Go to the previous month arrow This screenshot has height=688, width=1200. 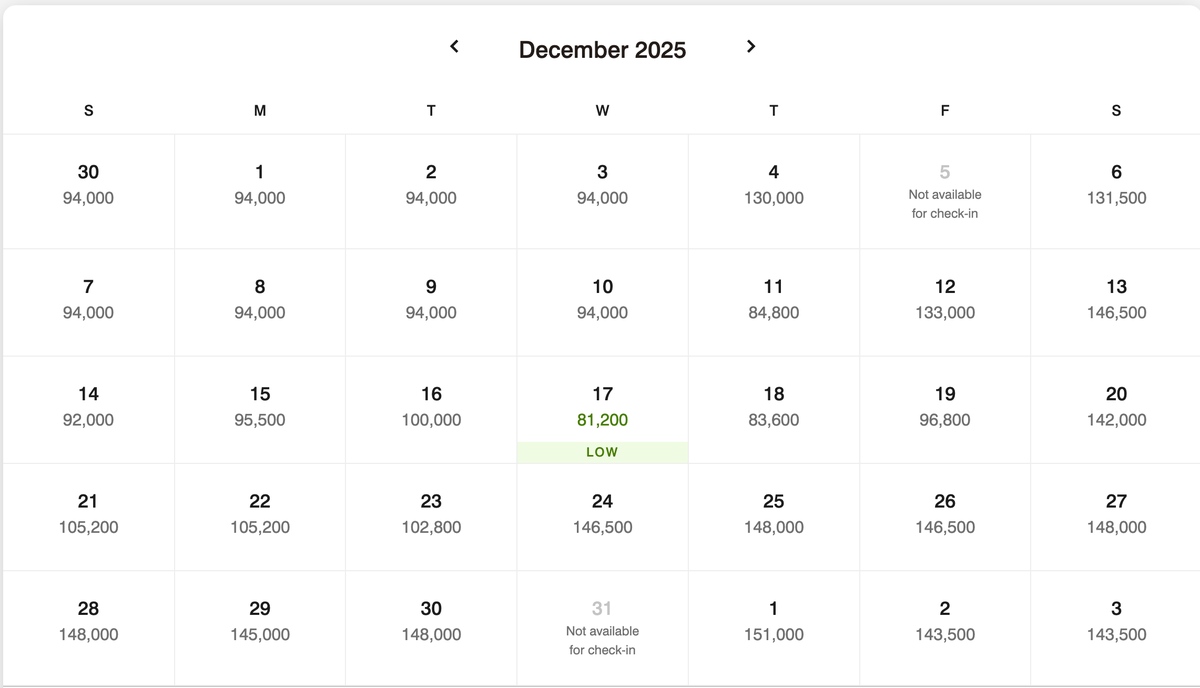[x=454, y=46]
